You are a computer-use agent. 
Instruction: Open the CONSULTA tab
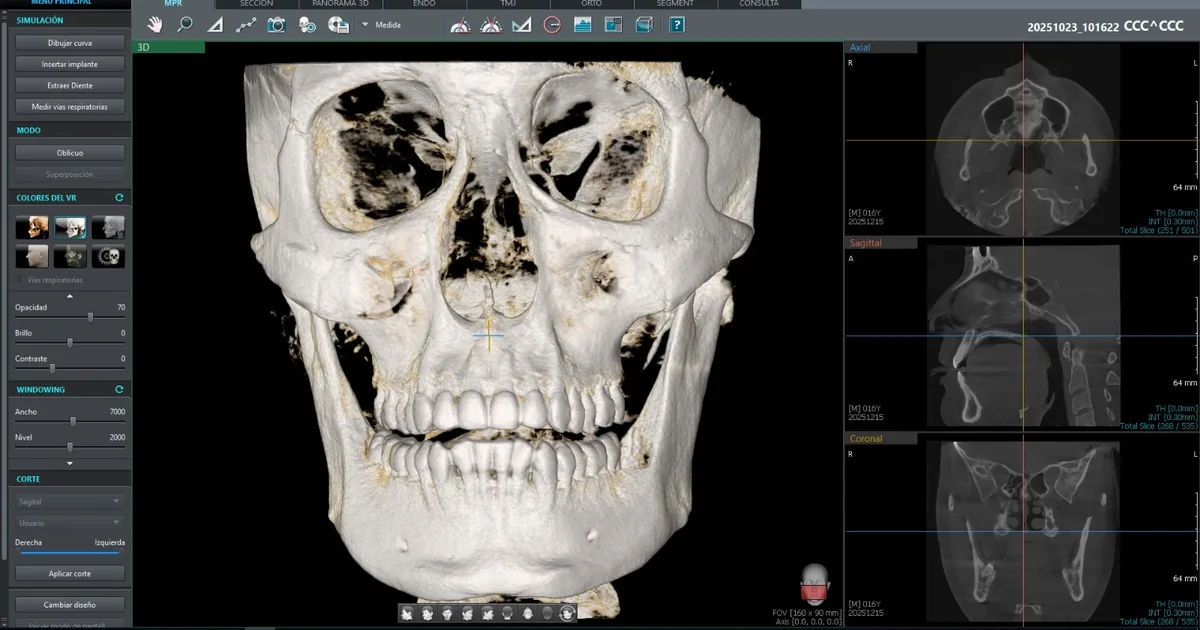[x=760, y=4]
